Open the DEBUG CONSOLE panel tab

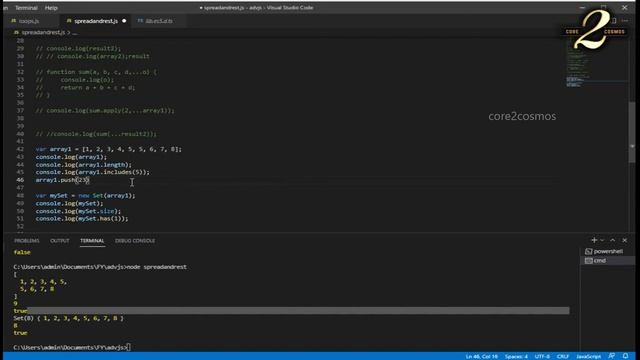[135, 241]
